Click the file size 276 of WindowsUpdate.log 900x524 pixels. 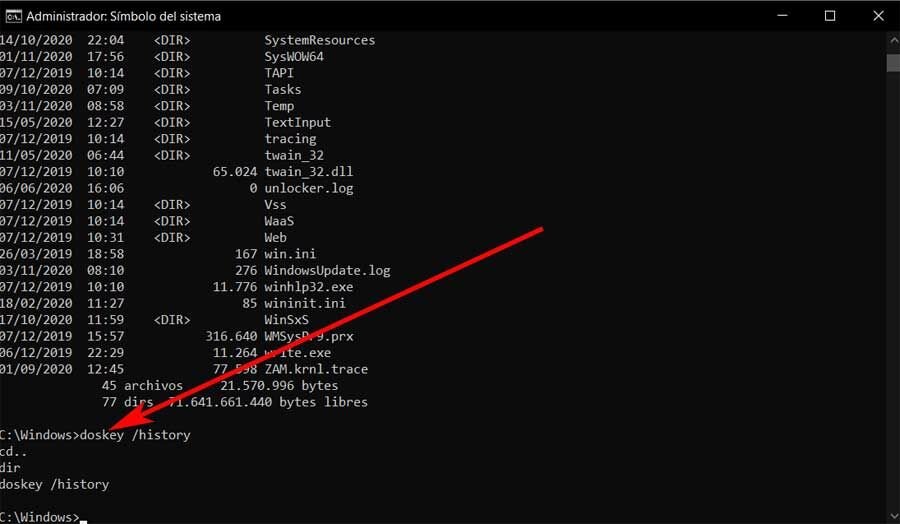point(246,270)
